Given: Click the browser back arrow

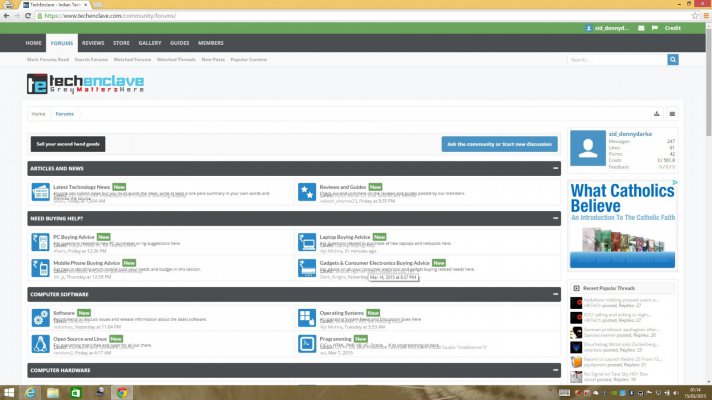Looking at the screenshot, I should tap(6, 16).
